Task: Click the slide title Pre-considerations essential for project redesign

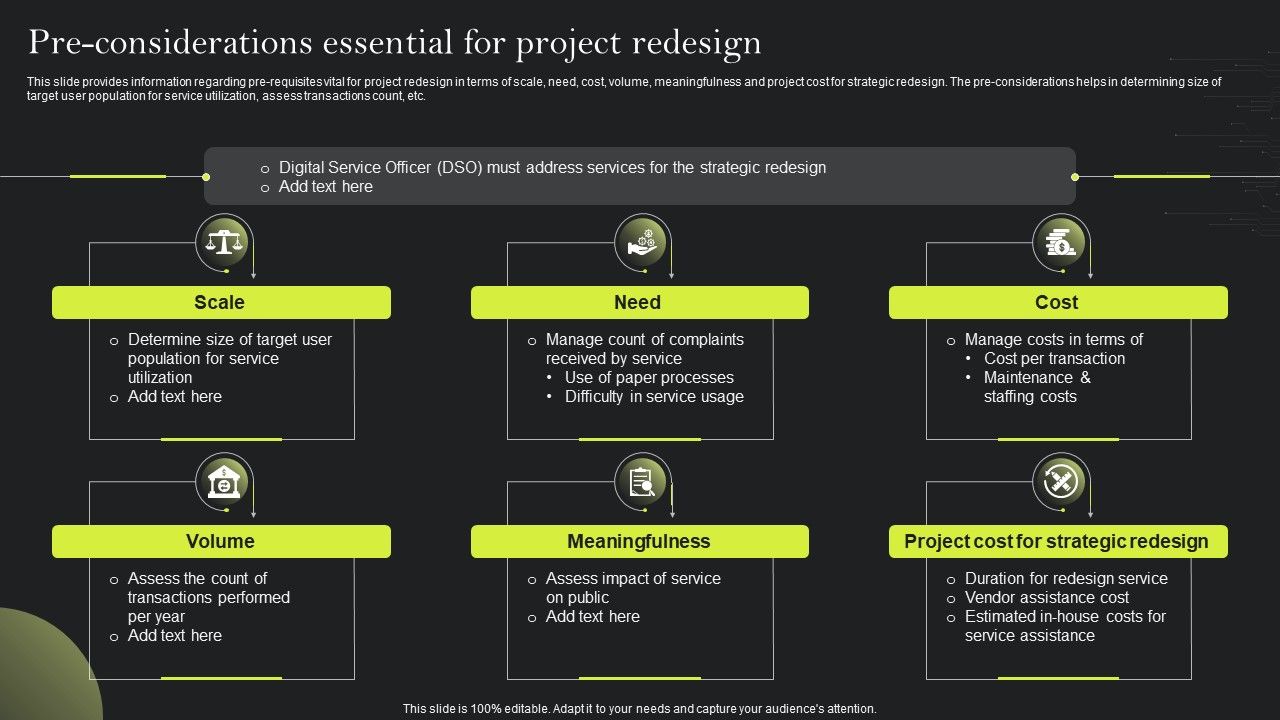Action: pos(394,43)
